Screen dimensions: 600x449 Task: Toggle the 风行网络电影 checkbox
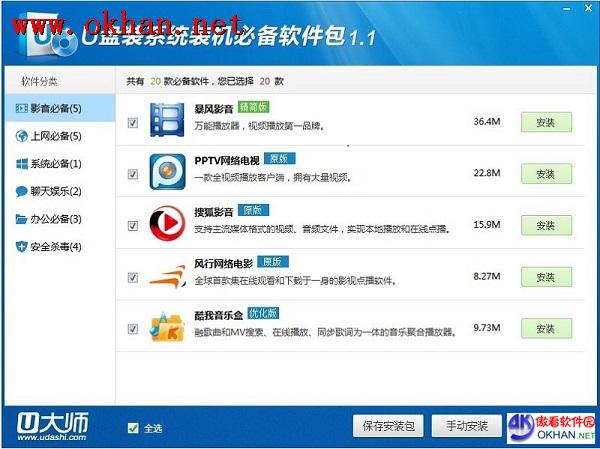click(x=133, y=277)
